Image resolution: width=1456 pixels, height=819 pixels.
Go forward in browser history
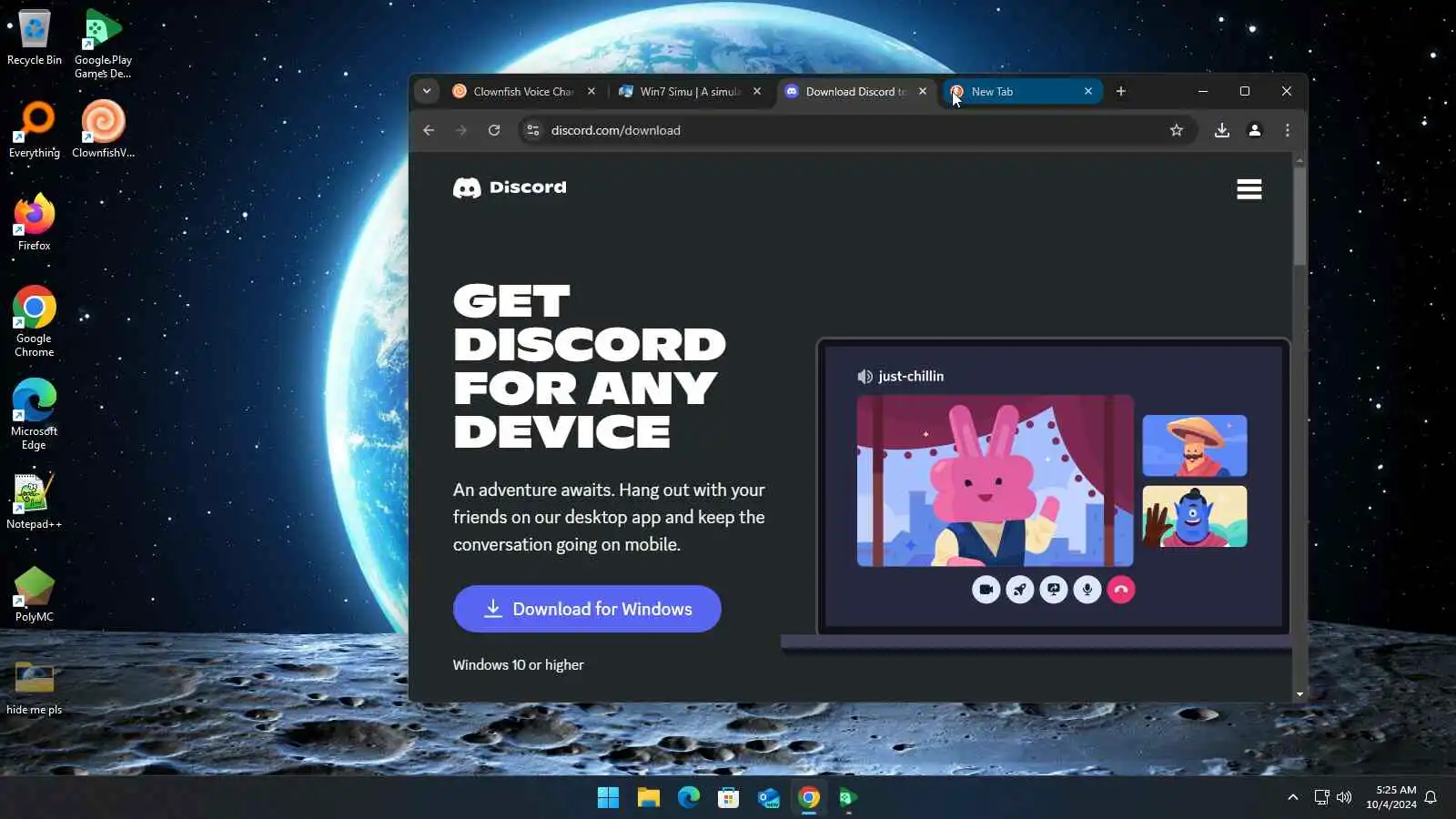[461, 130]
